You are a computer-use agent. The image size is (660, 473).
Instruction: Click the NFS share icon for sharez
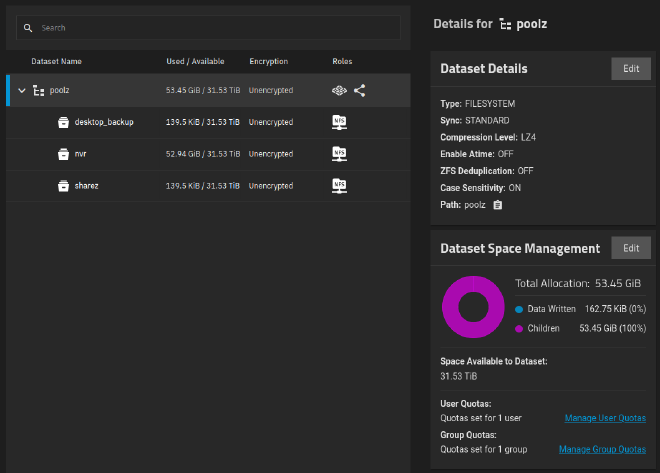tap(339, 186)
